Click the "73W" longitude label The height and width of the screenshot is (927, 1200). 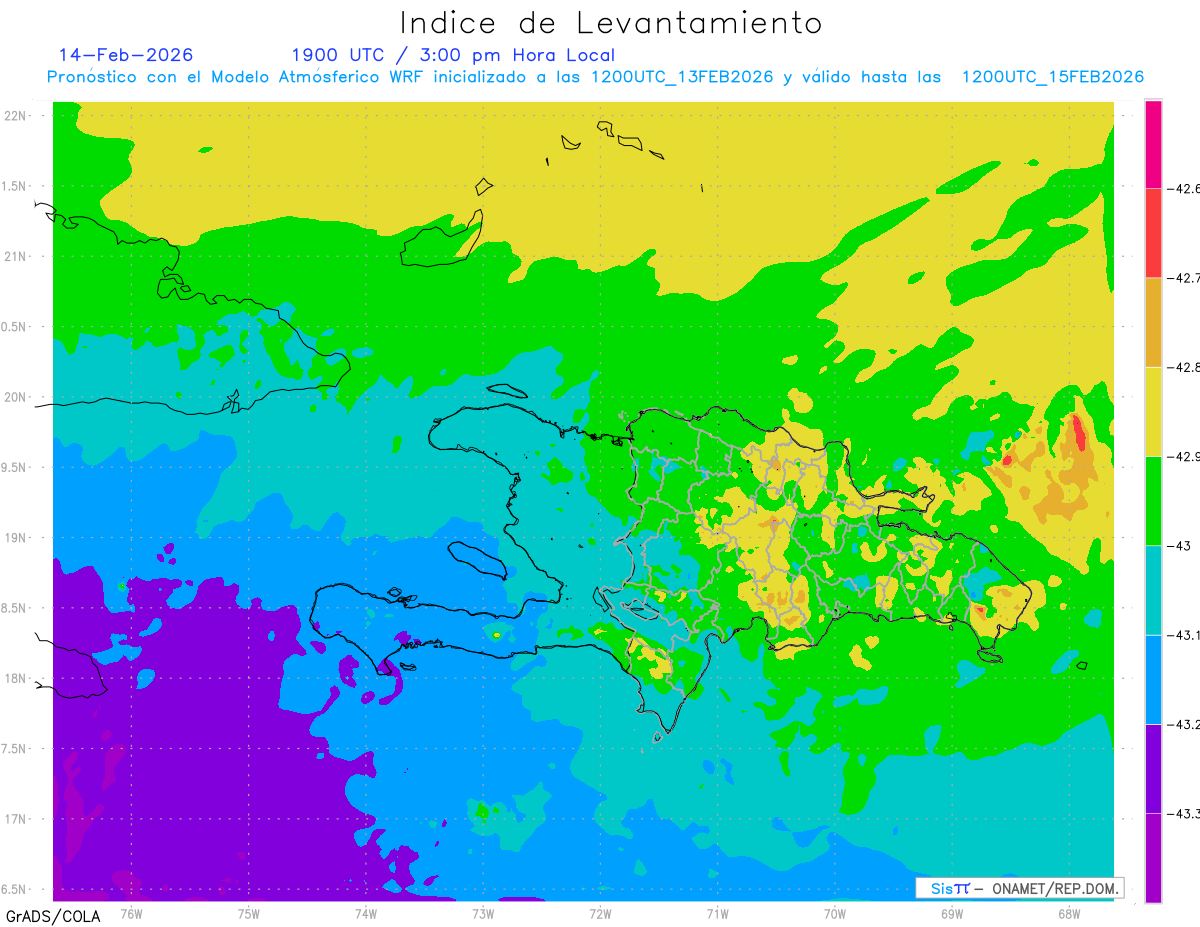click(x=483, y=914)
